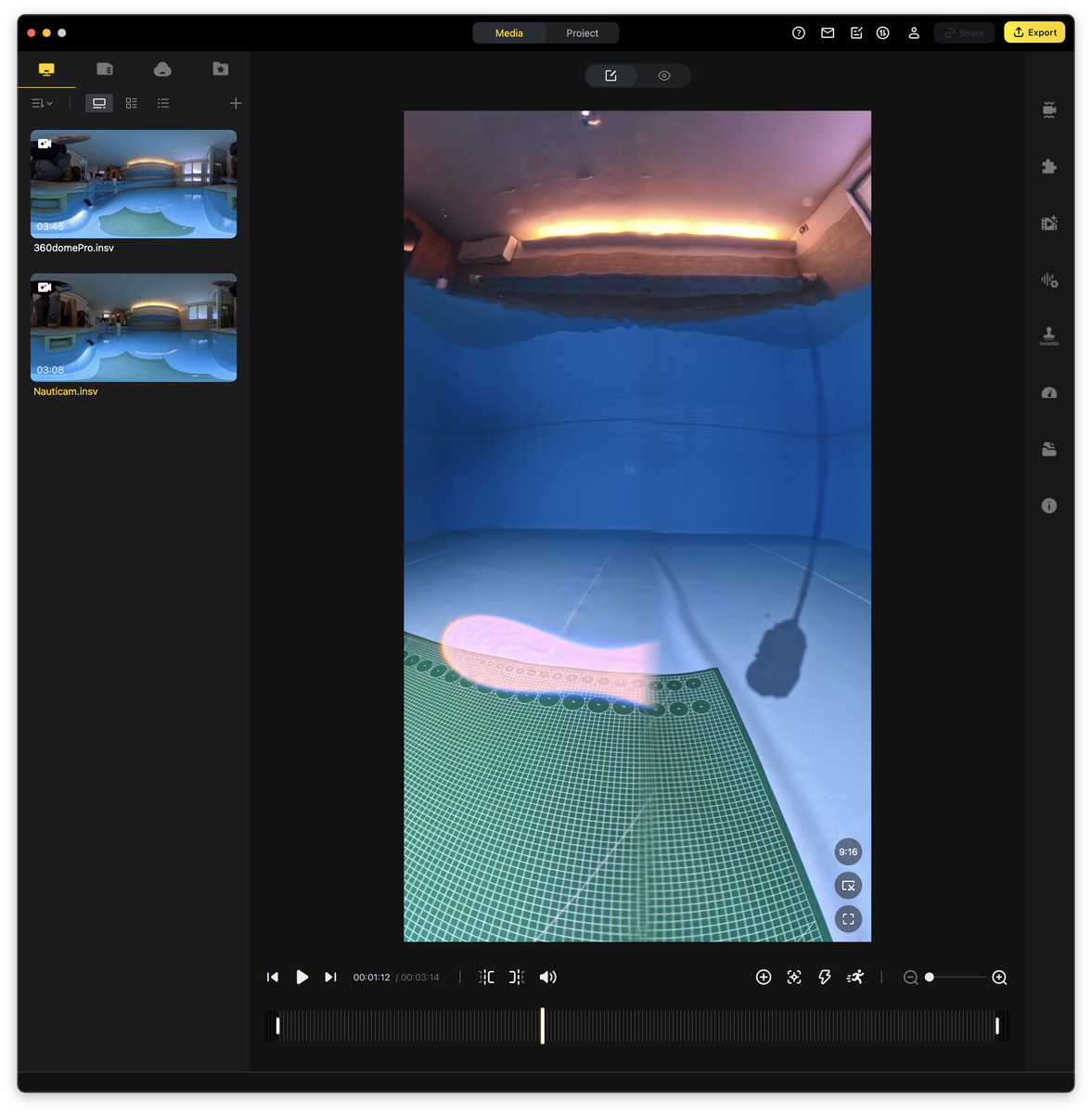Open the 9:16 aspect ratio selector
The width and height of the screenshot is (1092, 1113).
tap(848, 851)
